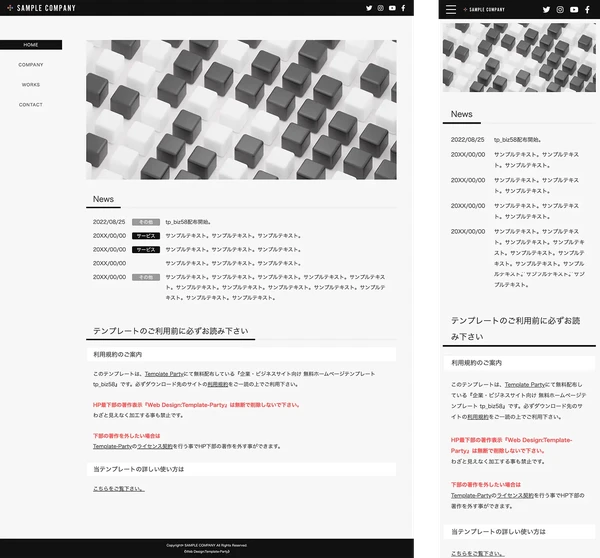
Task: Select CONTACT in the side menu
Action: (31, 104)
